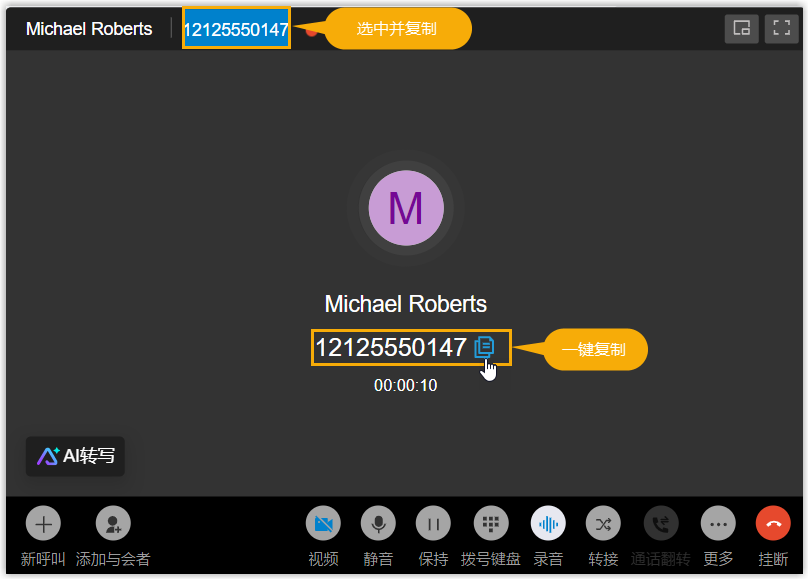809x580 pixels.
Task: Click the 12125550147 number under the avatar
Action: tap(391, 348)
